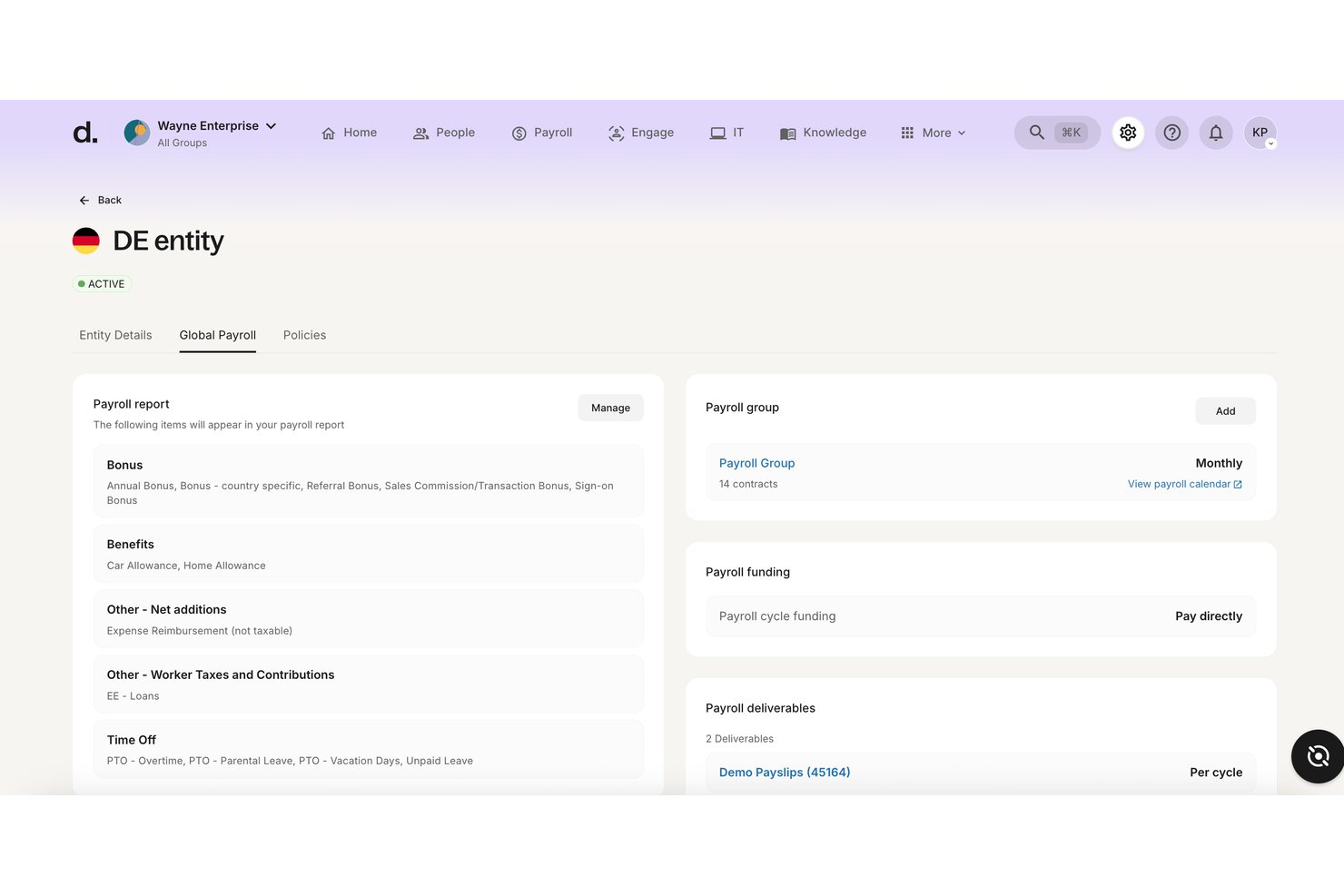
Task: Click the People group icon
Action: coord(420,133)
